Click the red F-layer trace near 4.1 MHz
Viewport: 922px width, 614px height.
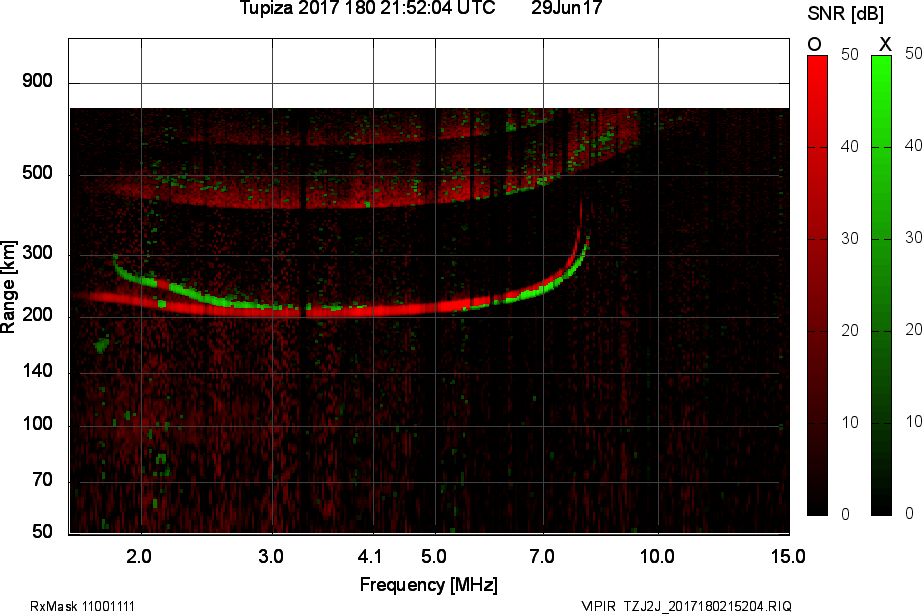373,310
